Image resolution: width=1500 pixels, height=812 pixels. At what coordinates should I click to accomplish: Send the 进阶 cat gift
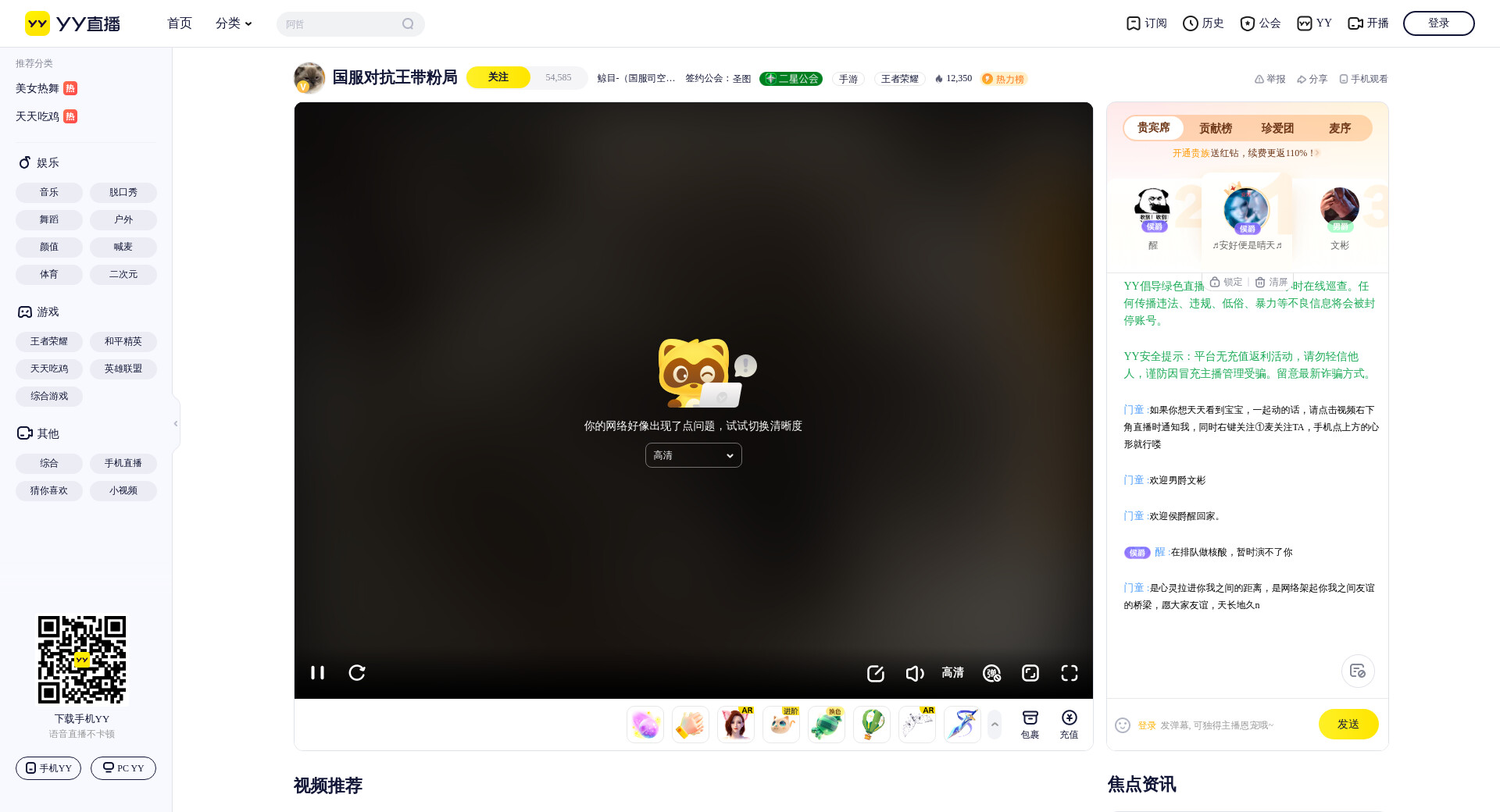click(x=781, y=725)
